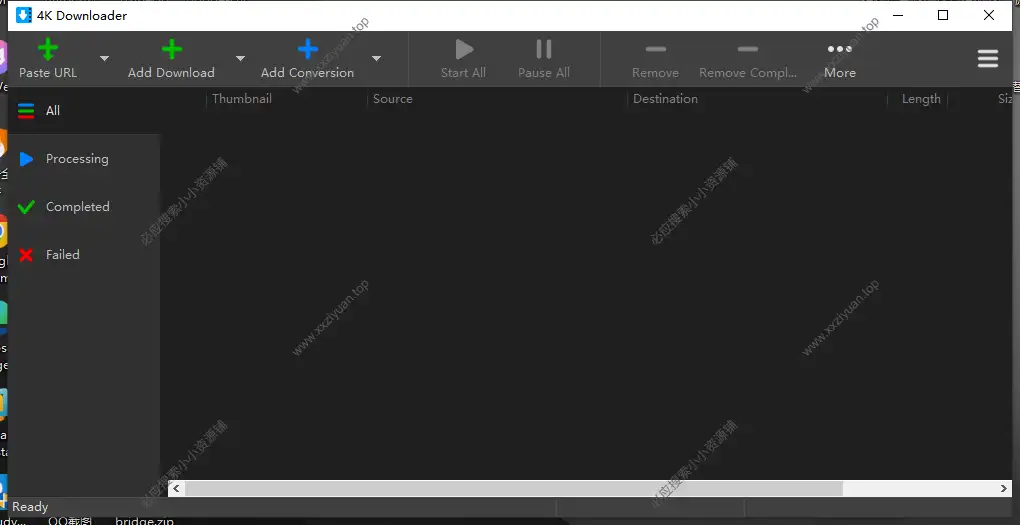Image resolution: width=1020 pixels, height=525 pixels.
Task: Click the Start All play icon
Action: pyautogui.click(x=464, y=49)
